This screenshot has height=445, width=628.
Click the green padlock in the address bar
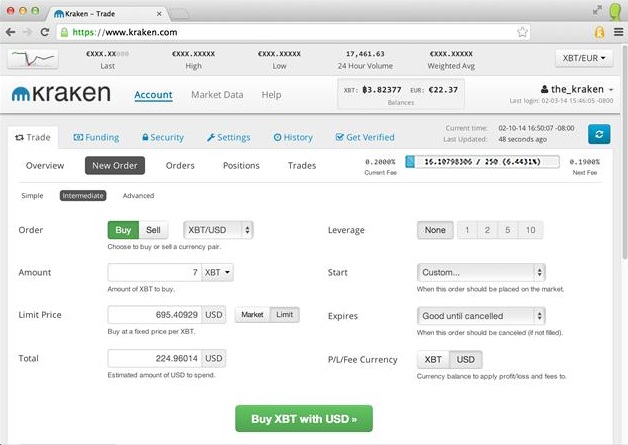coord(64,32)
